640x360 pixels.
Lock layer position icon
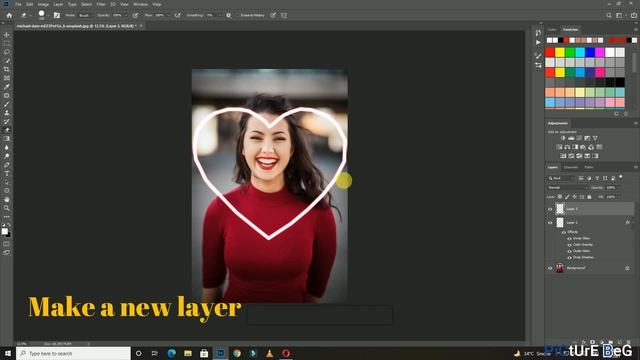(574, 197)
